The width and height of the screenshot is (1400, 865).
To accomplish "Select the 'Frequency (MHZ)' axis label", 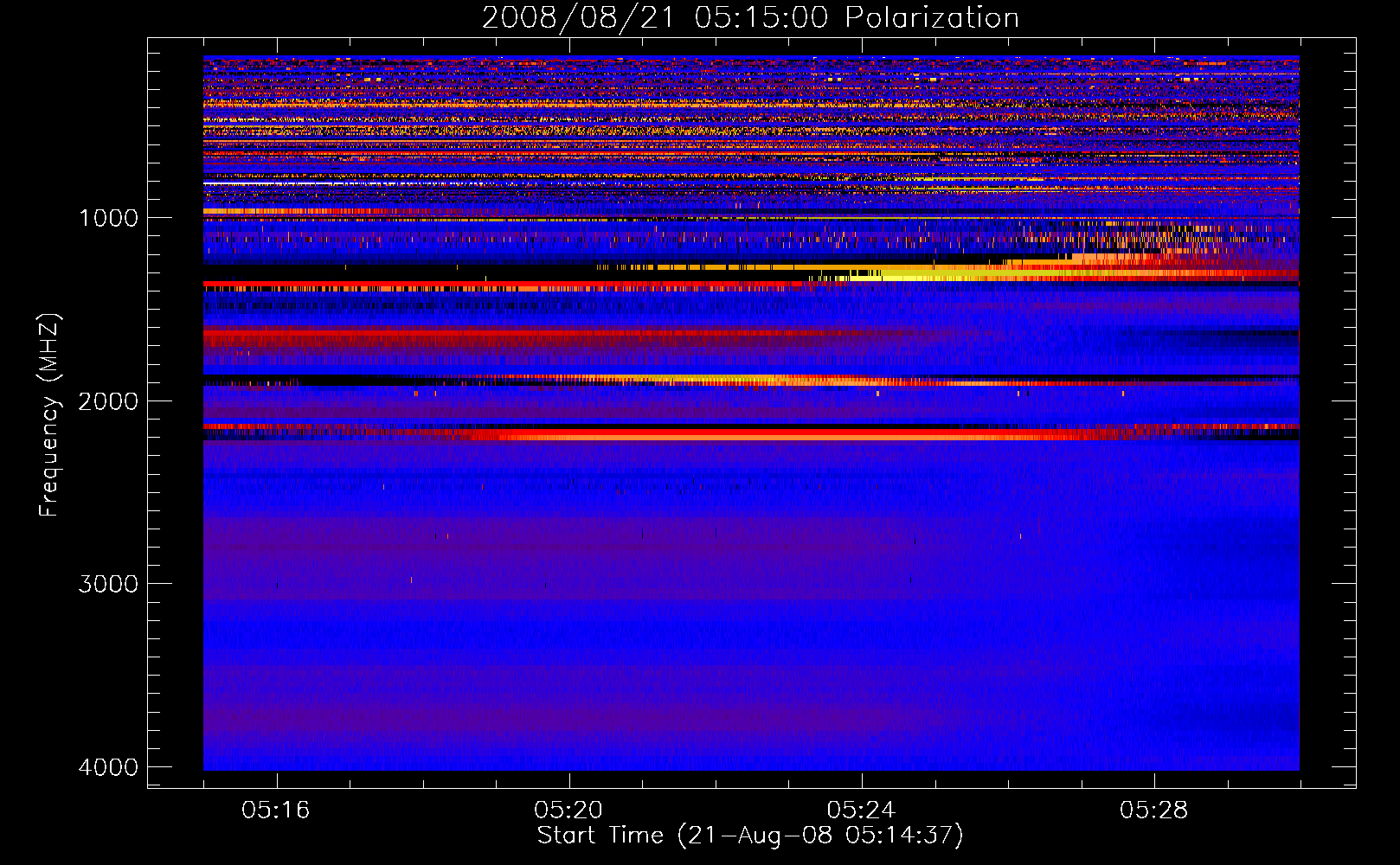I will tap(50, 415).
